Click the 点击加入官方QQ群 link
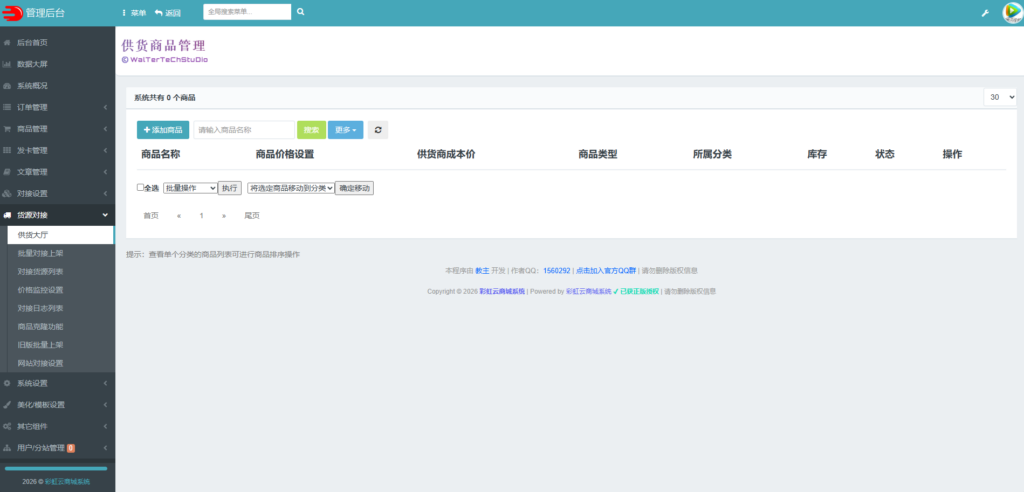 [x=606, y=271]
